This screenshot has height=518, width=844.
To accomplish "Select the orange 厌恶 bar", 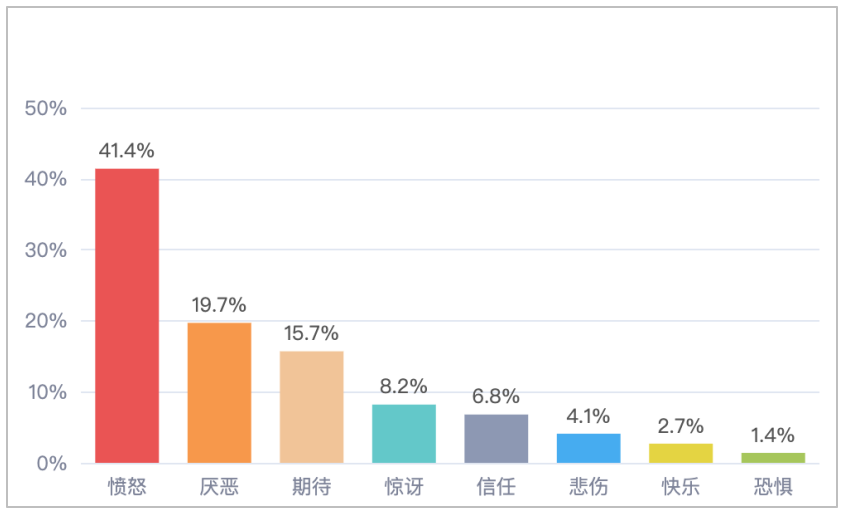I will tap(219, 392).
